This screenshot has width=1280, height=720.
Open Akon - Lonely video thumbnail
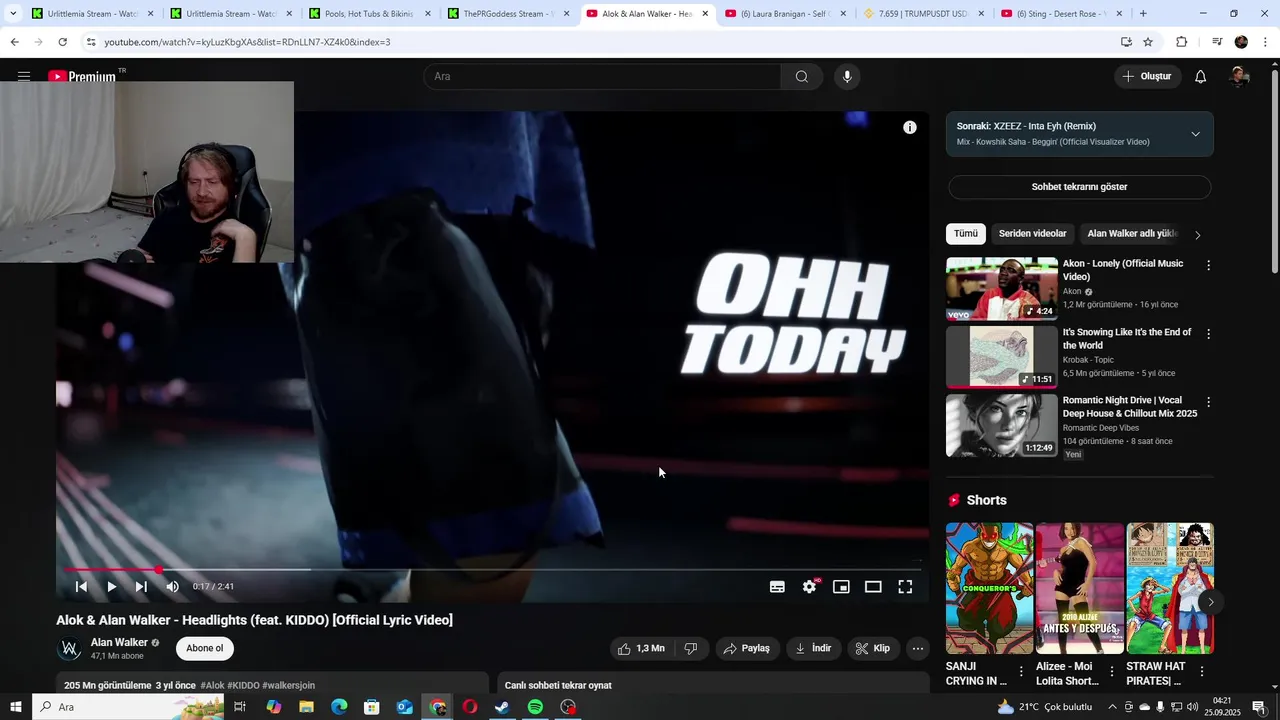[x=1001, y=289]
